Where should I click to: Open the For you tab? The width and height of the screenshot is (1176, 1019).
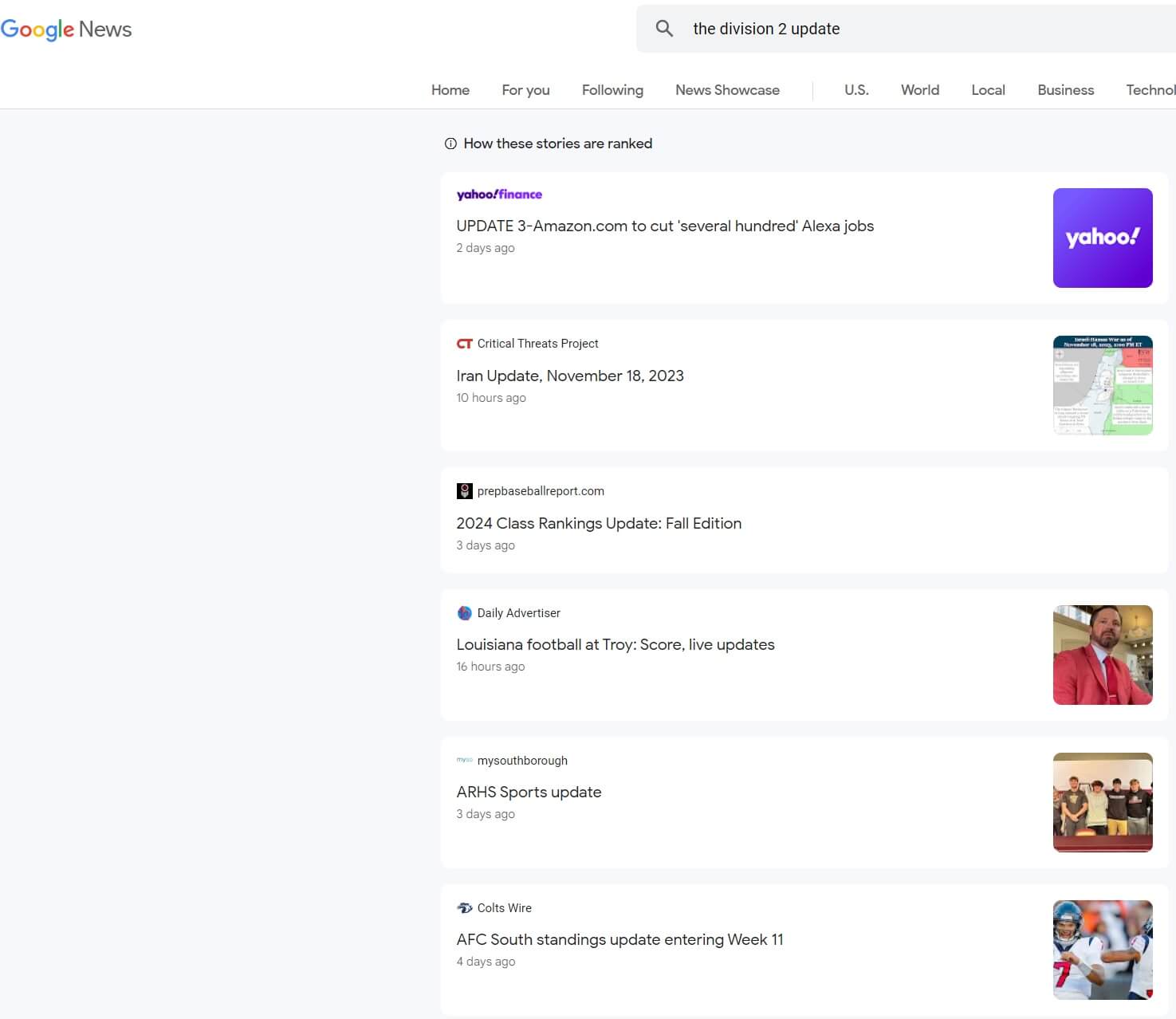pos(525,90)
